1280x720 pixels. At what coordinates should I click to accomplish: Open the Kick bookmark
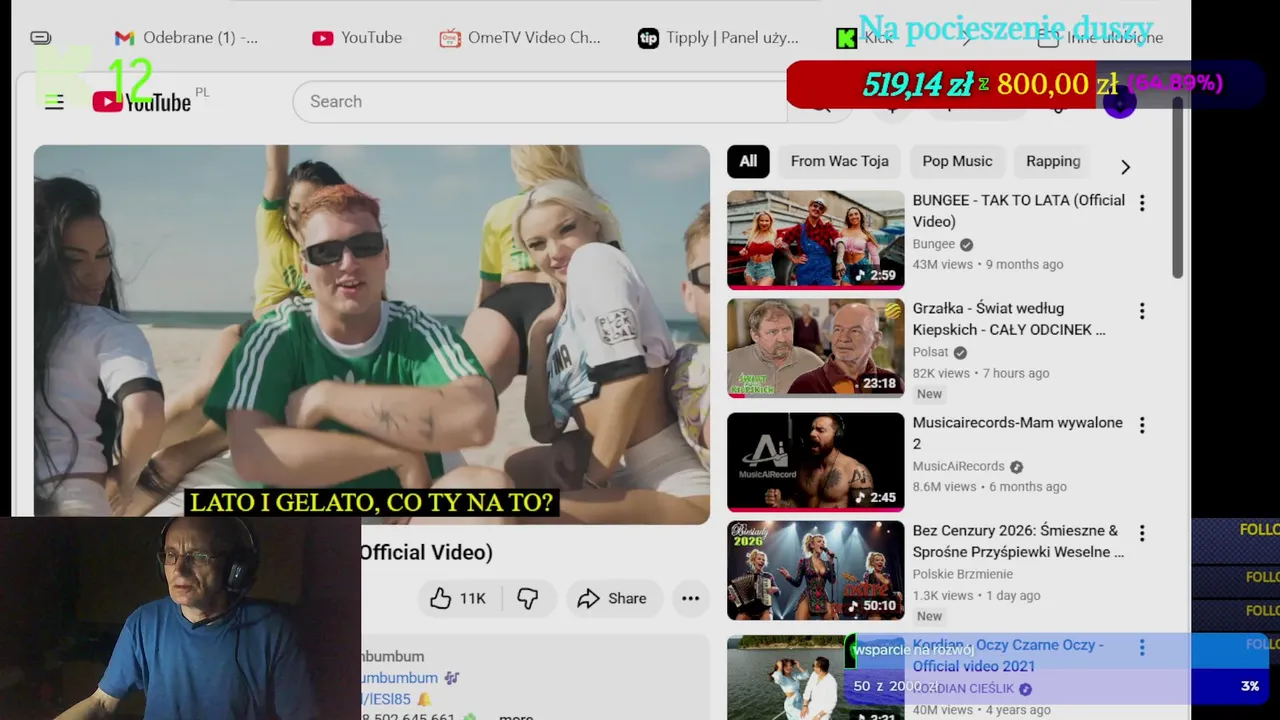pyautogui.click(x=866, y=38)
